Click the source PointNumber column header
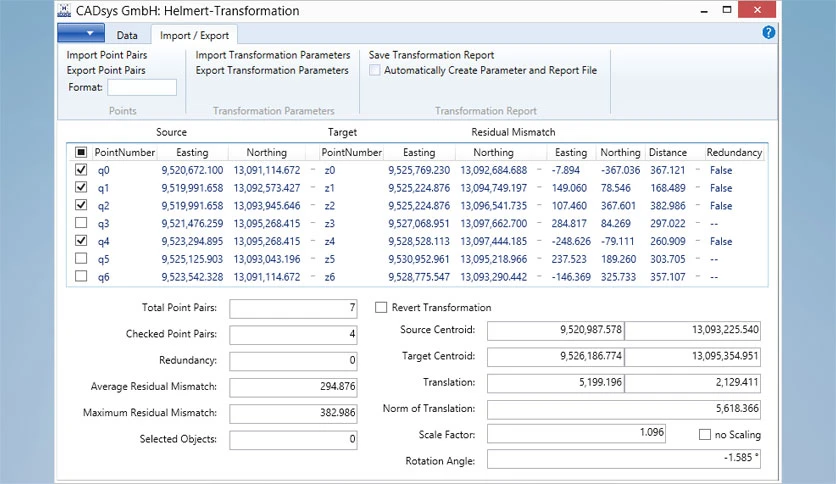This screenshot has height=484, width=836. (125, 152)
